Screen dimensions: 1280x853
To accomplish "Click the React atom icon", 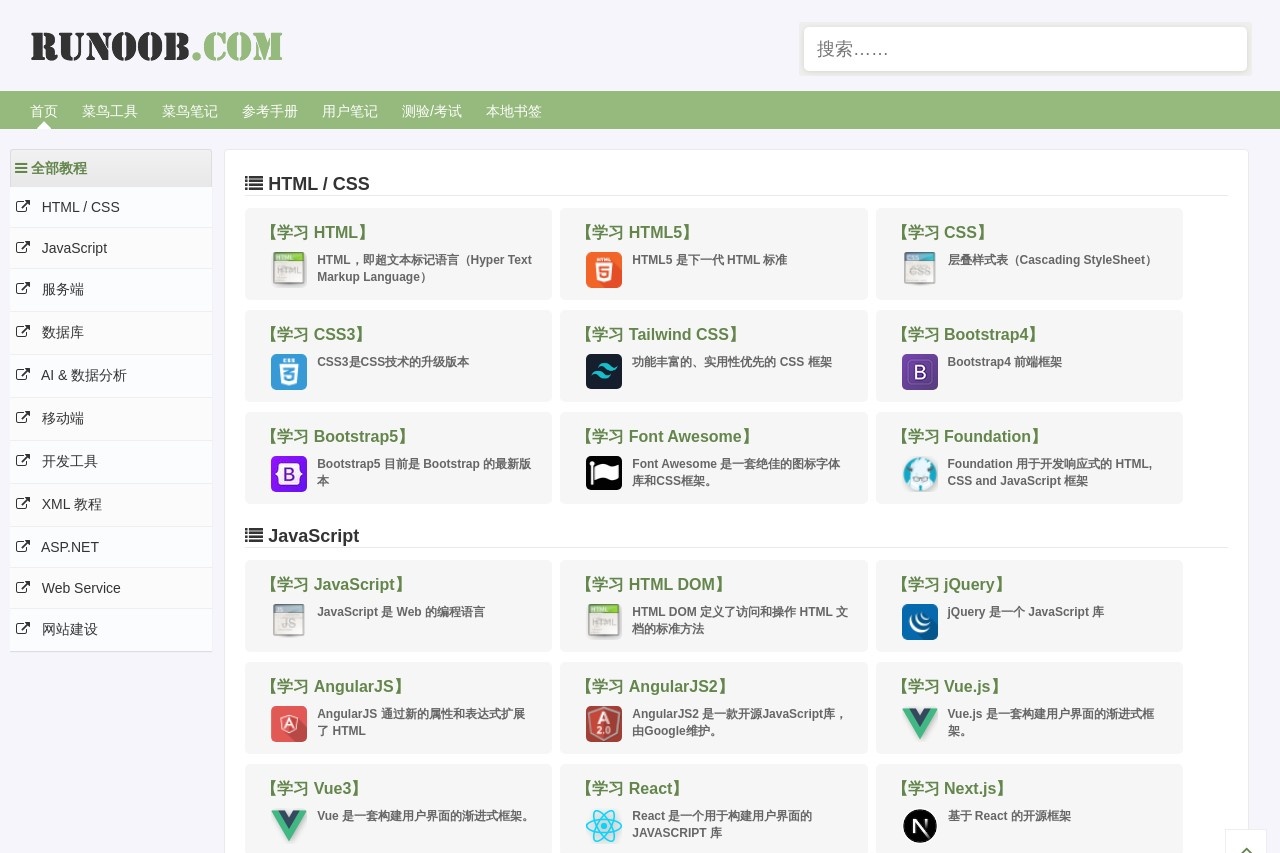I will [x=604, y=826].
